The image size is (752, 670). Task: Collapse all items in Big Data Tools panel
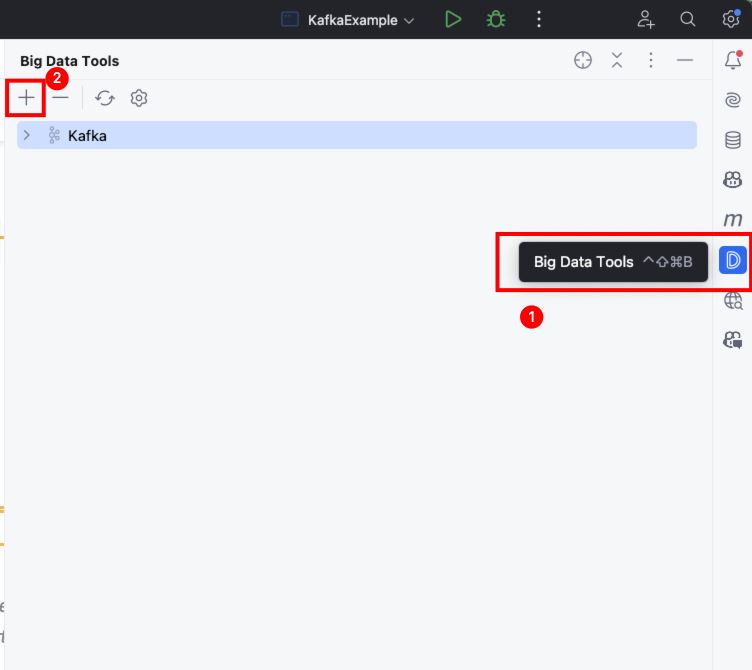[617, 60]
